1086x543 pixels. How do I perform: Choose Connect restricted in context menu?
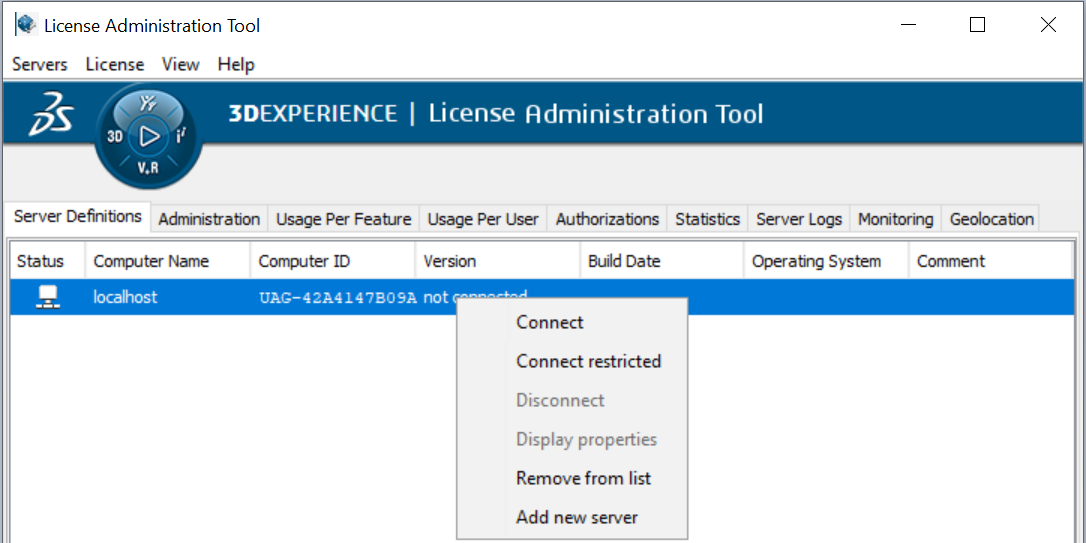tap(572, 362)
